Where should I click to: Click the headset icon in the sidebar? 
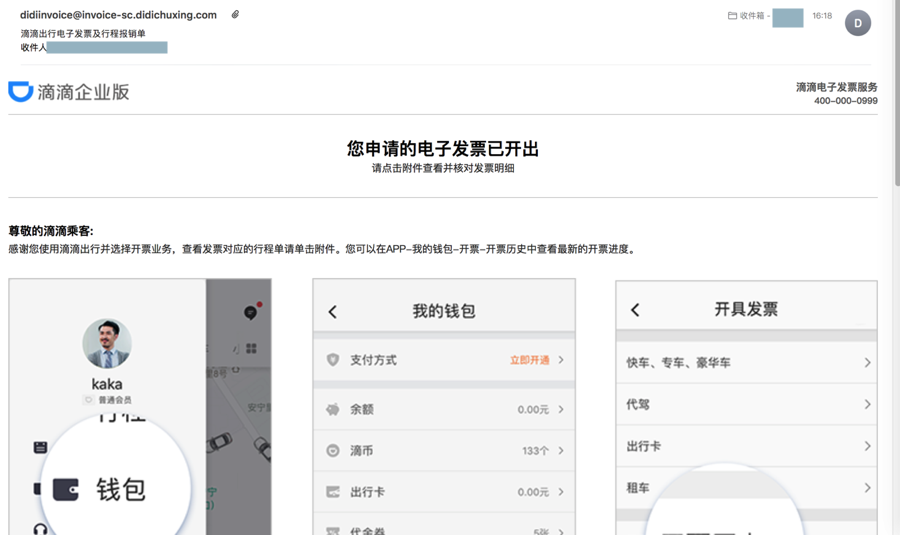tap(40, 529)
